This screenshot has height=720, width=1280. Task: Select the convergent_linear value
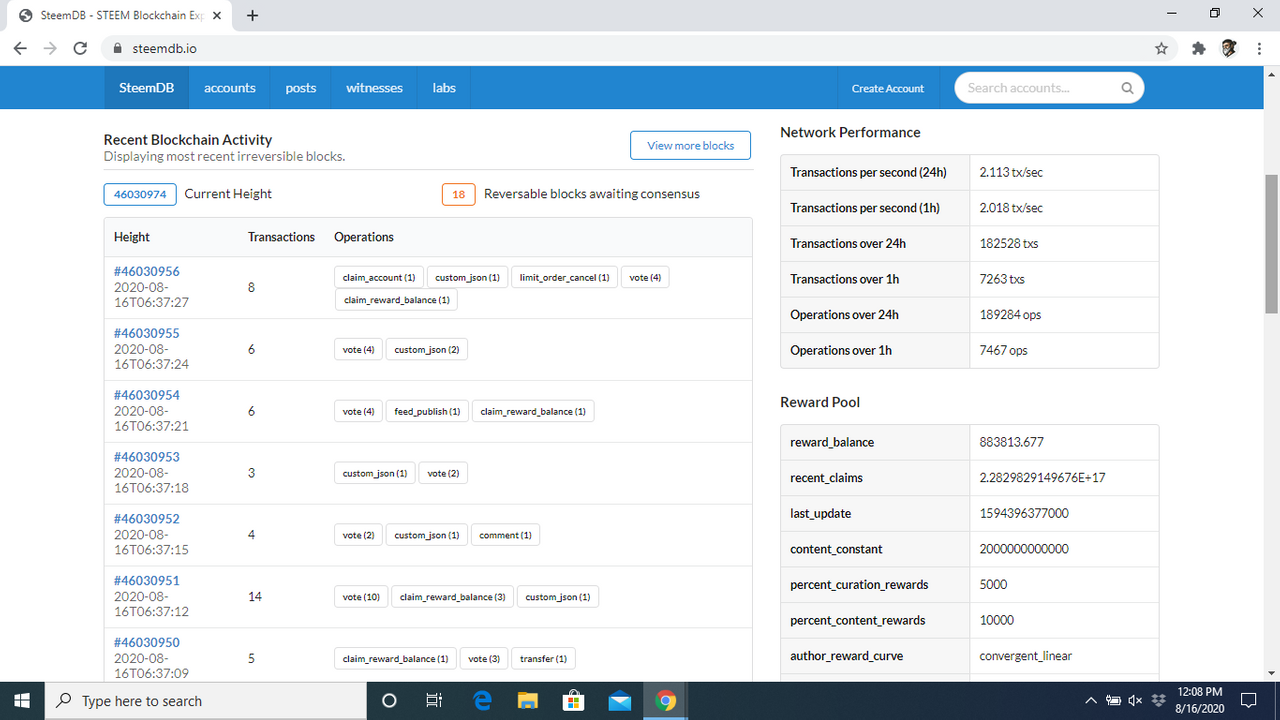click(x=1026, y=656)
